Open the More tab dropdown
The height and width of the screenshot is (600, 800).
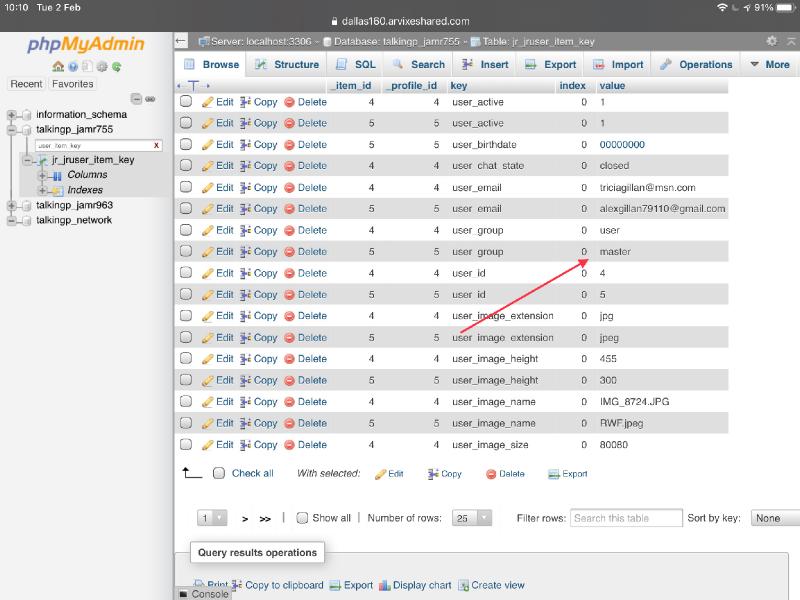[x=769, y=65]
